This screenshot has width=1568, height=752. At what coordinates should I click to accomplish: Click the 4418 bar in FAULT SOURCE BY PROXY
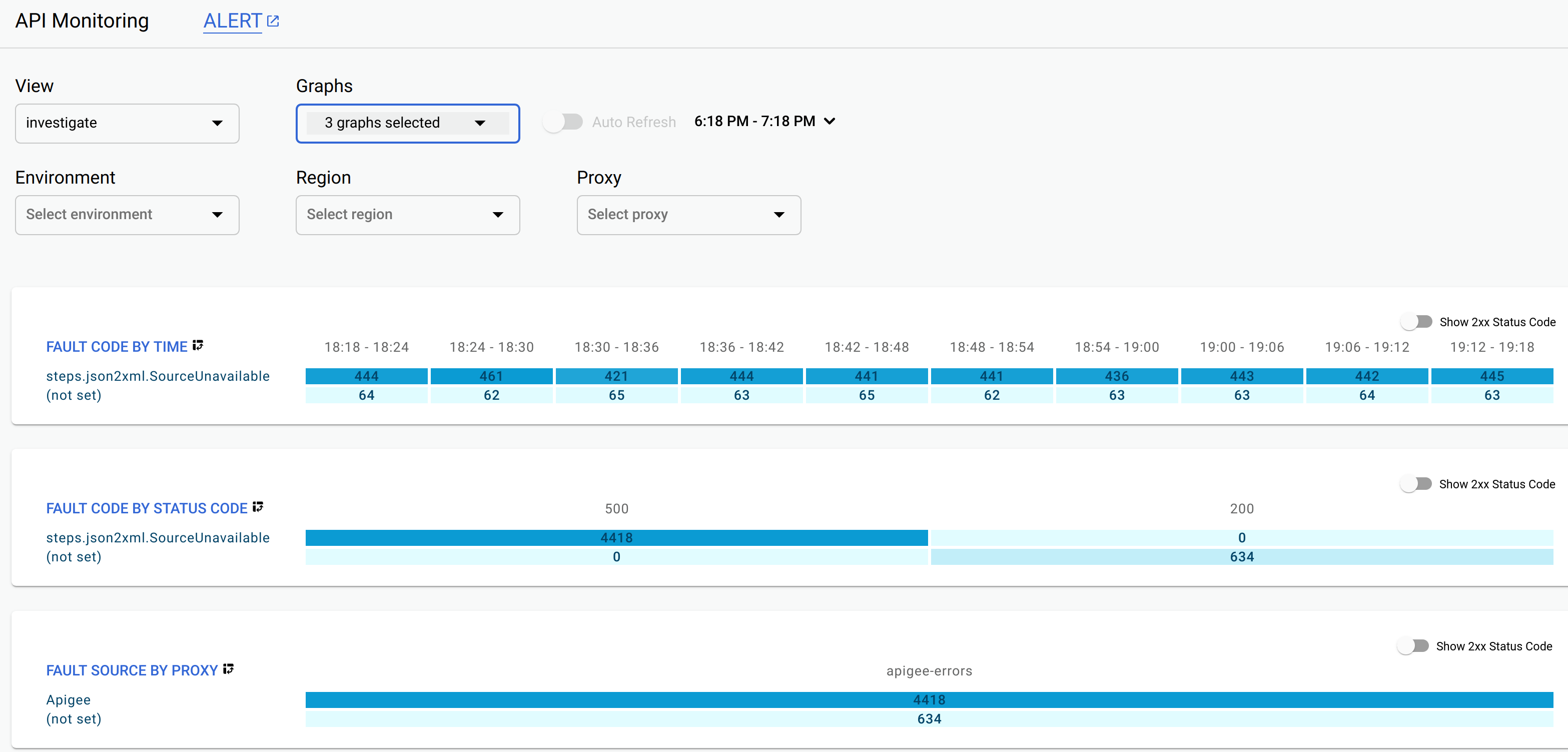click(929, 700)
